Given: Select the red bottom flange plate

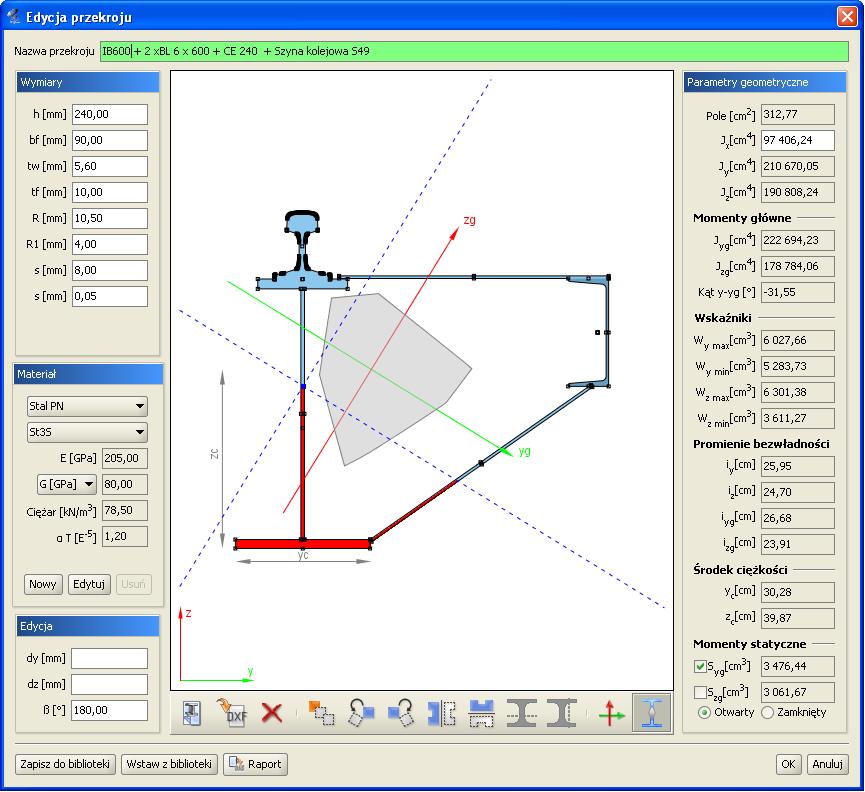Looking at the screenshot, I should coord(302,544).
